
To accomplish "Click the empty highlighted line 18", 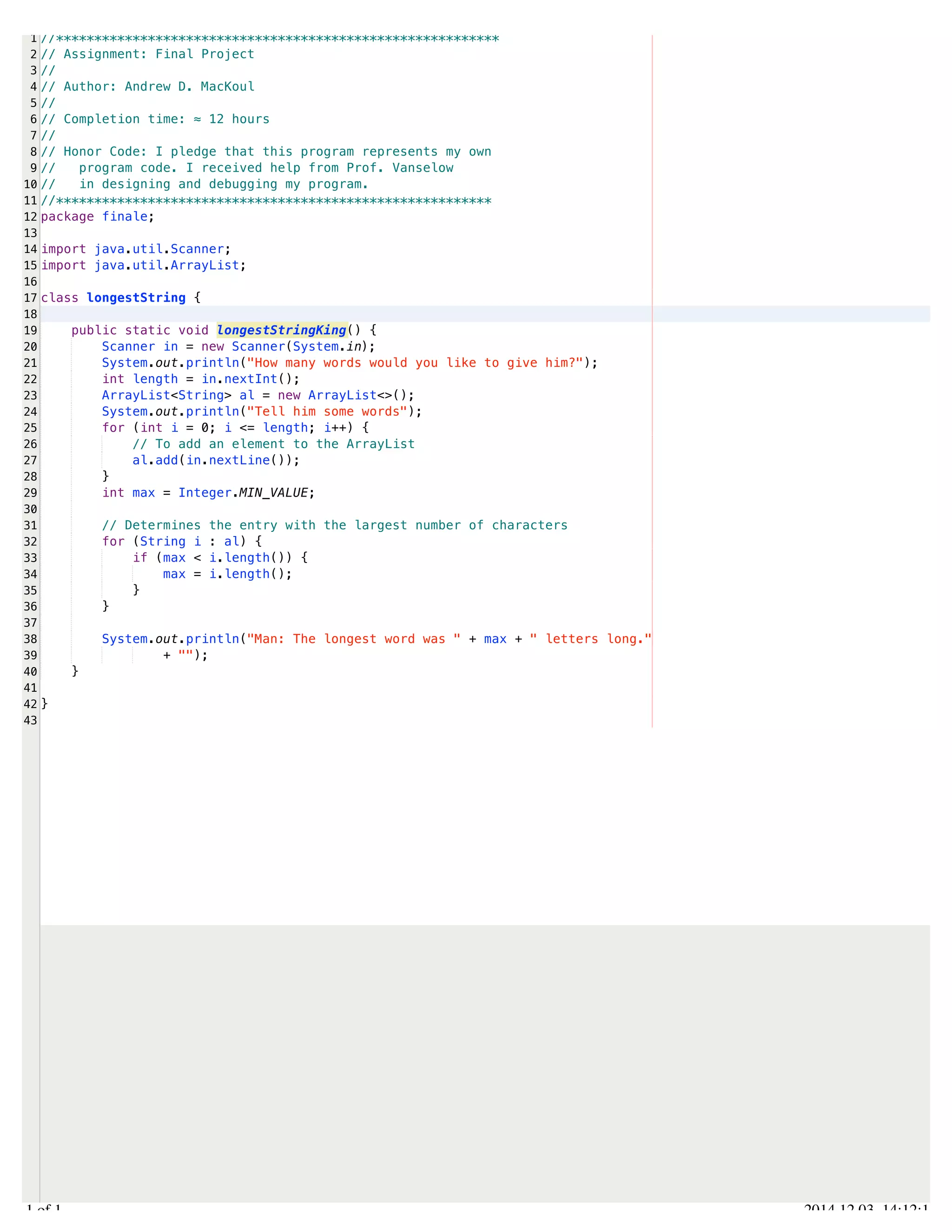I will 485,314.
